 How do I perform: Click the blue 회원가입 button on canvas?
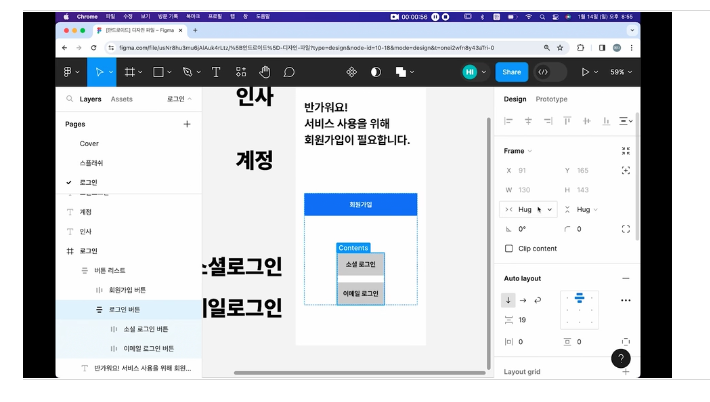(360, 205)
